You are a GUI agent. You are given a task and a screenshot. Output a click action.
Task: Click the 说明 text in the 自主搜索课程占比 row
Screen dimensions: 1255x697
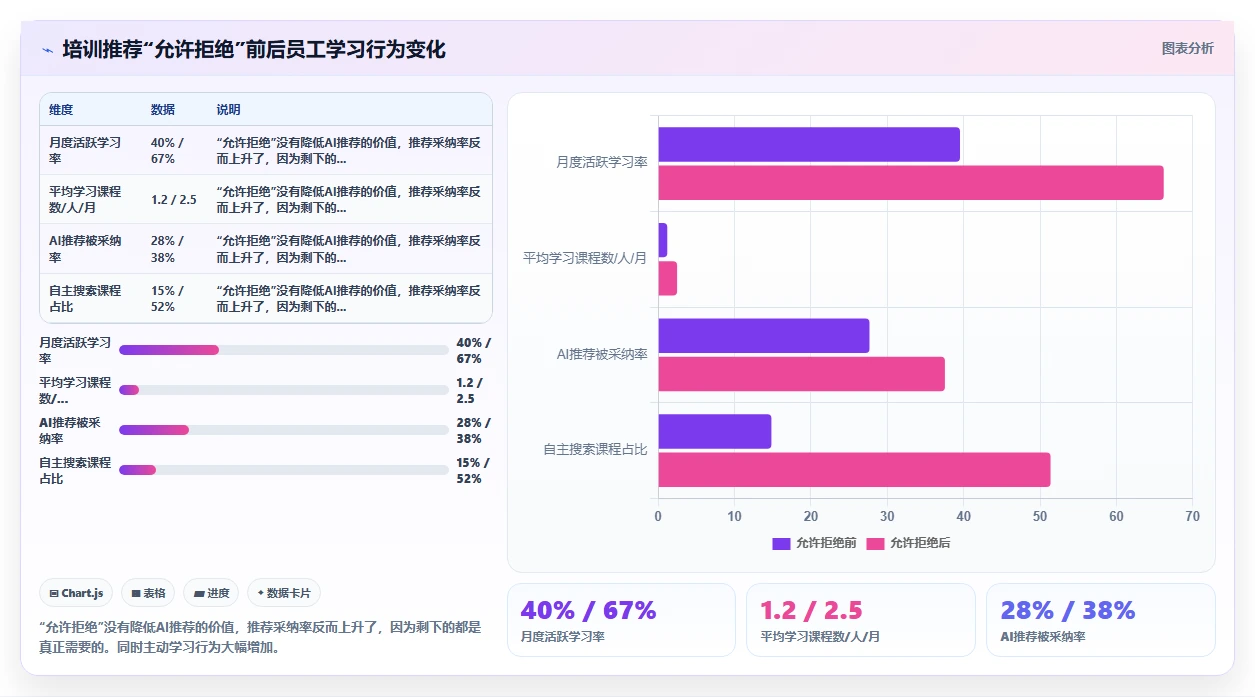click(x=349, y=298)
